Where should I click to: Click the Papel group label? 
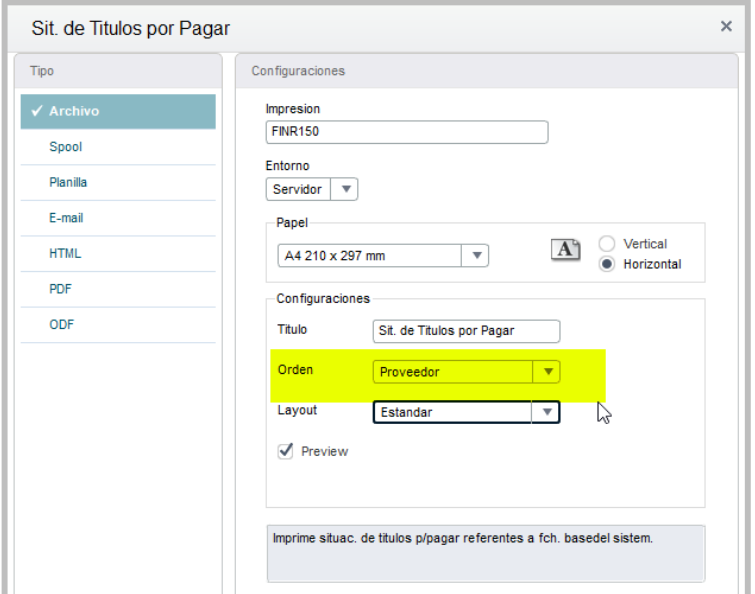(292, 223)
